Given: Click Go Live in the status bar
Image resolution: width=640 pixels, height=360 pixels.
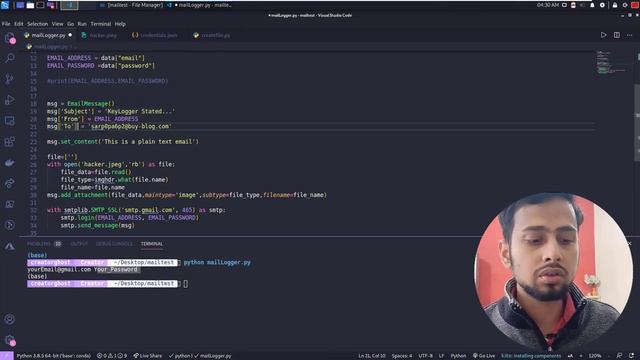Looking at the screenshot, I should [x=484, y=356].
